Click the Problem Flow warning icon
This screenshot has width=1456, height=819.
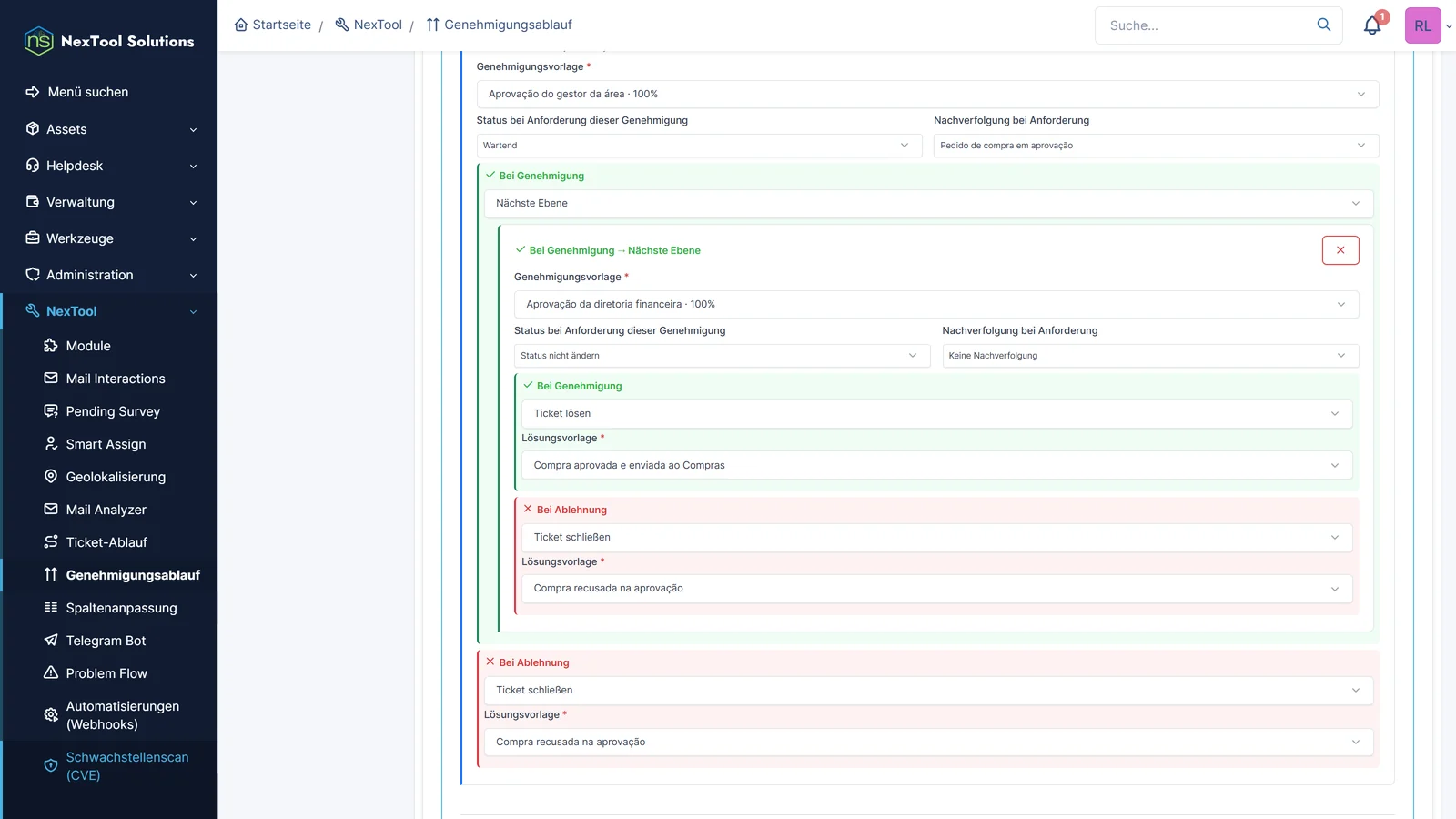tap(51, 673)
